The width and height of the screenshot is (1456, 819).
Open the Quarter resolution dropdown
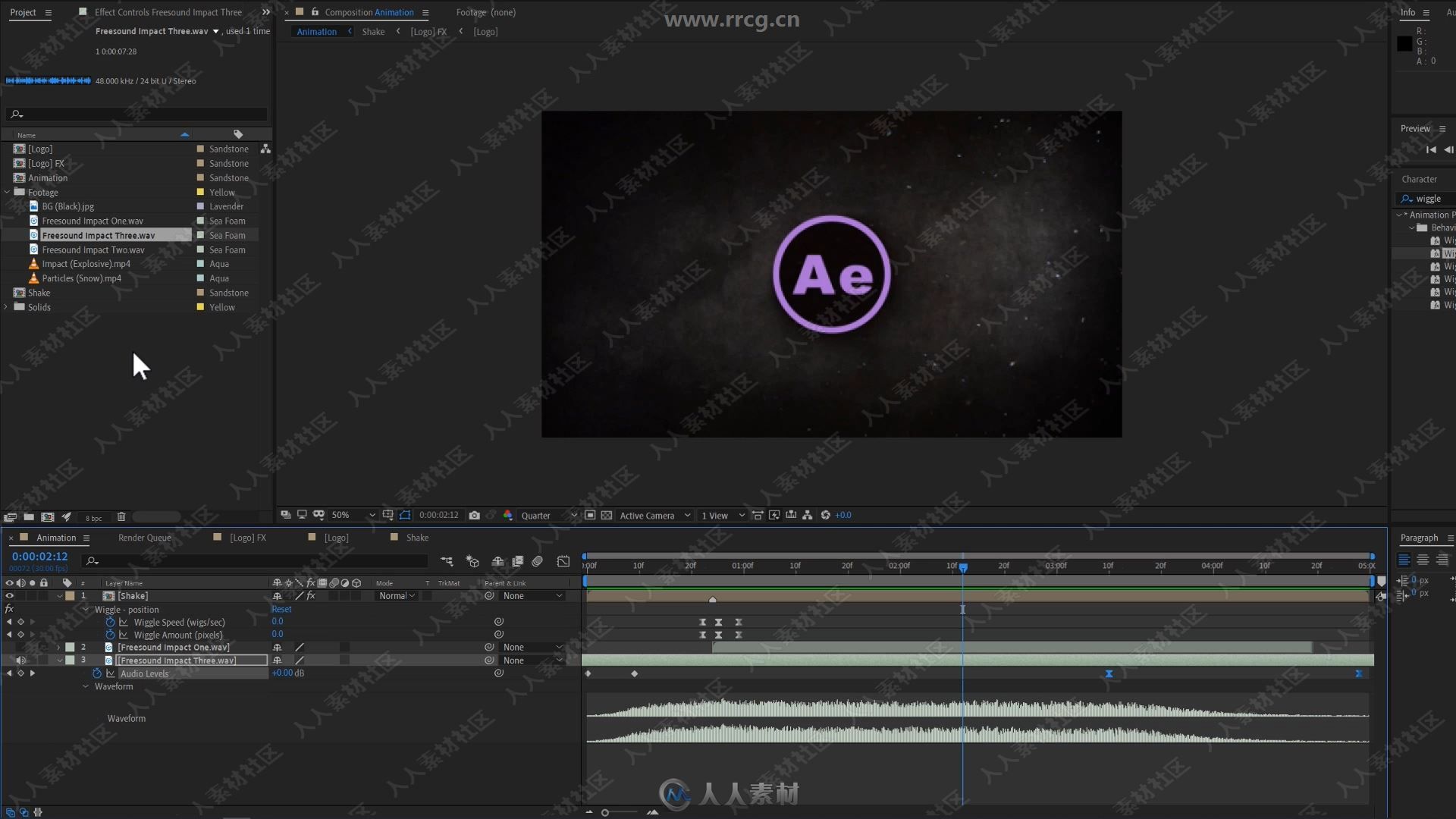coord(549,515)
